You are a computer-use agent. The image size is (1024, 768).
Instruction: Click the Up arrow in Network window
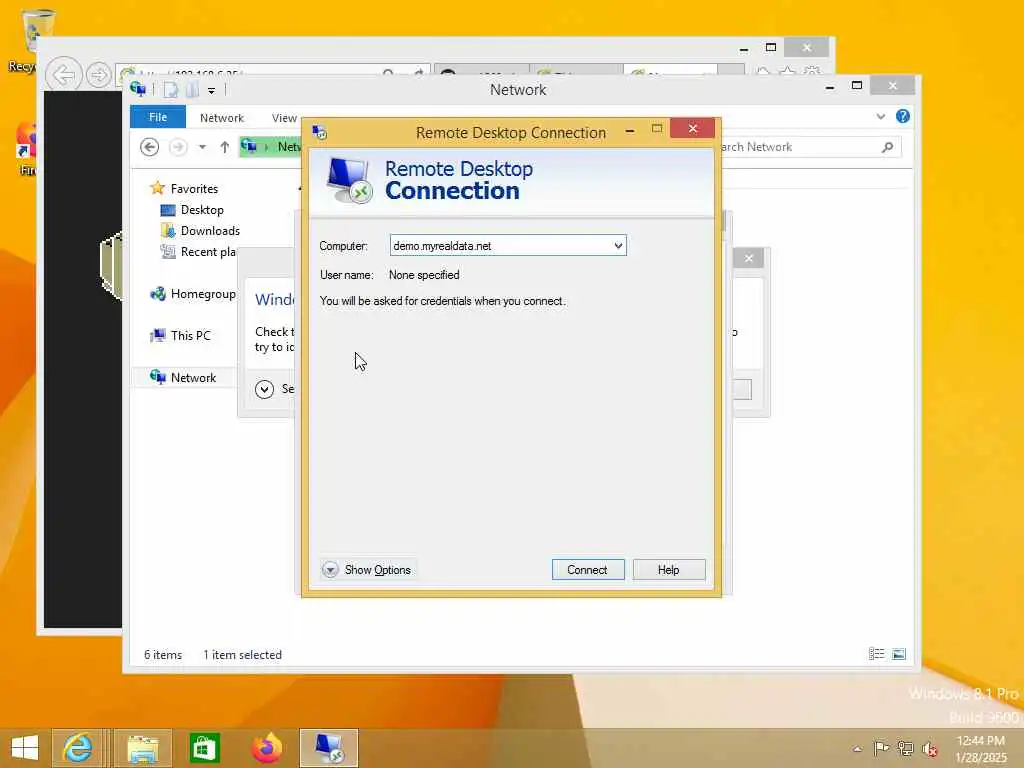225,147
